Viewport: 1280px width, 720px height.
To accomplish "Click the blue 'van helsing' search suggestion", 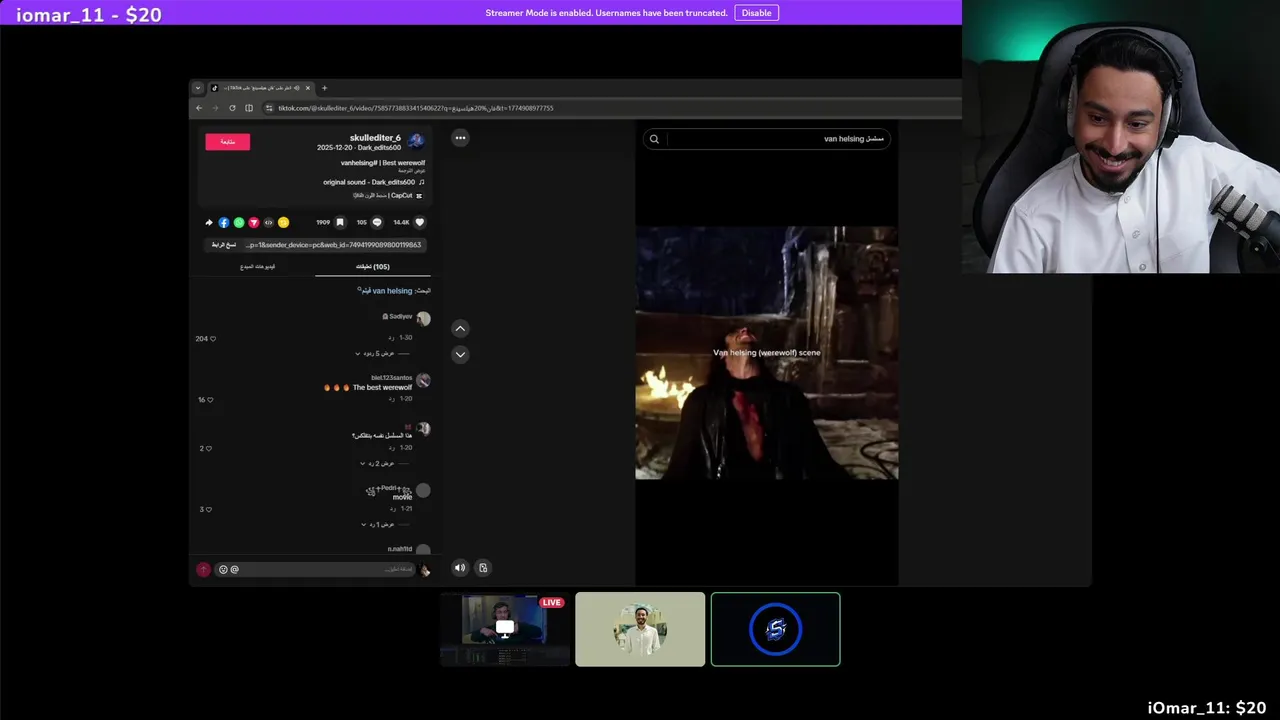I will pos(387,291).
